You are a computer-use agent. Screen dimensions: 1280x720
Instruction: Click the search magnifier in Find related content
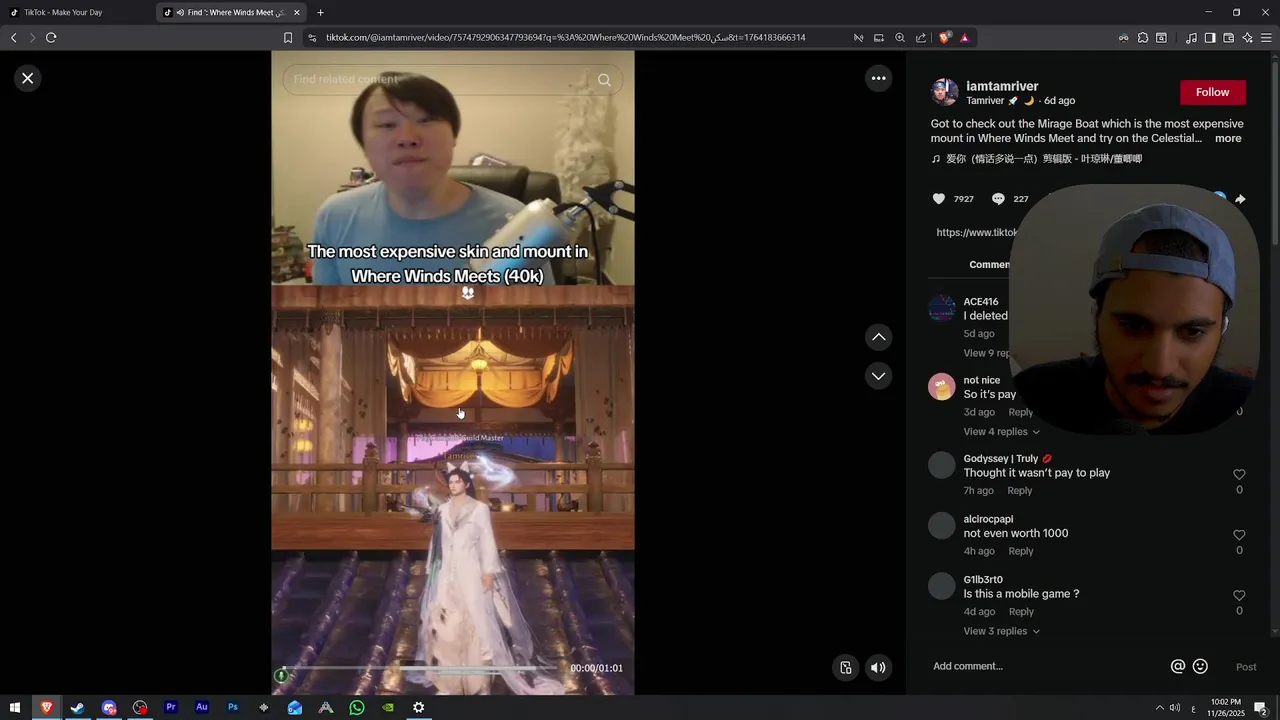point(604,80)
